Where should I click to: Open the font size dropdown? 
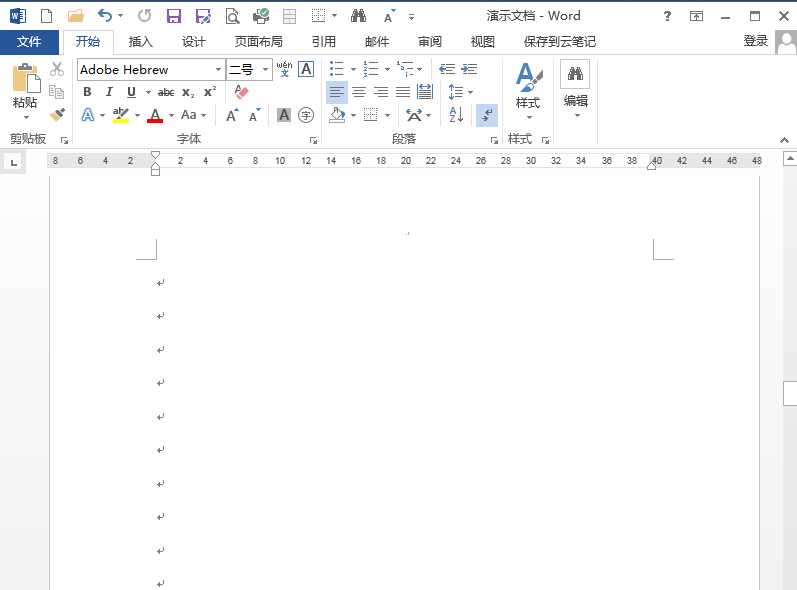point(265,70)
